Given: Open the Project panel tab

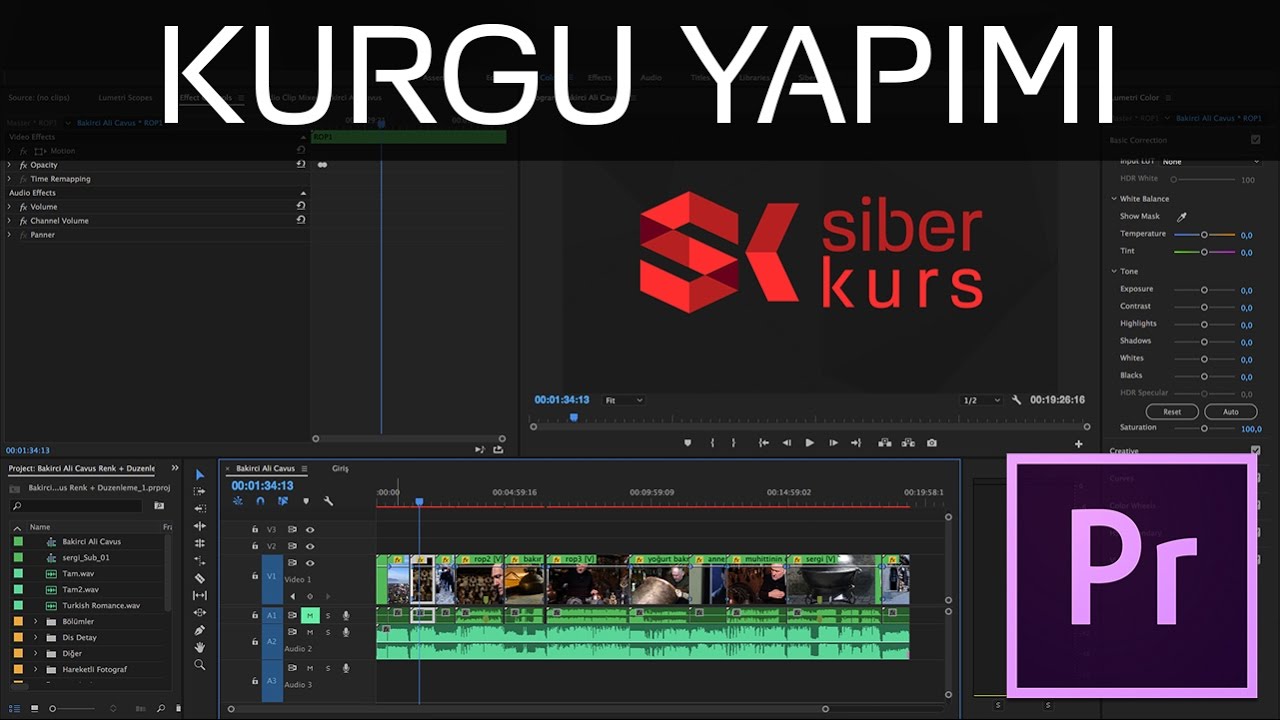Looking at the screenshot, I should (82, 468).
